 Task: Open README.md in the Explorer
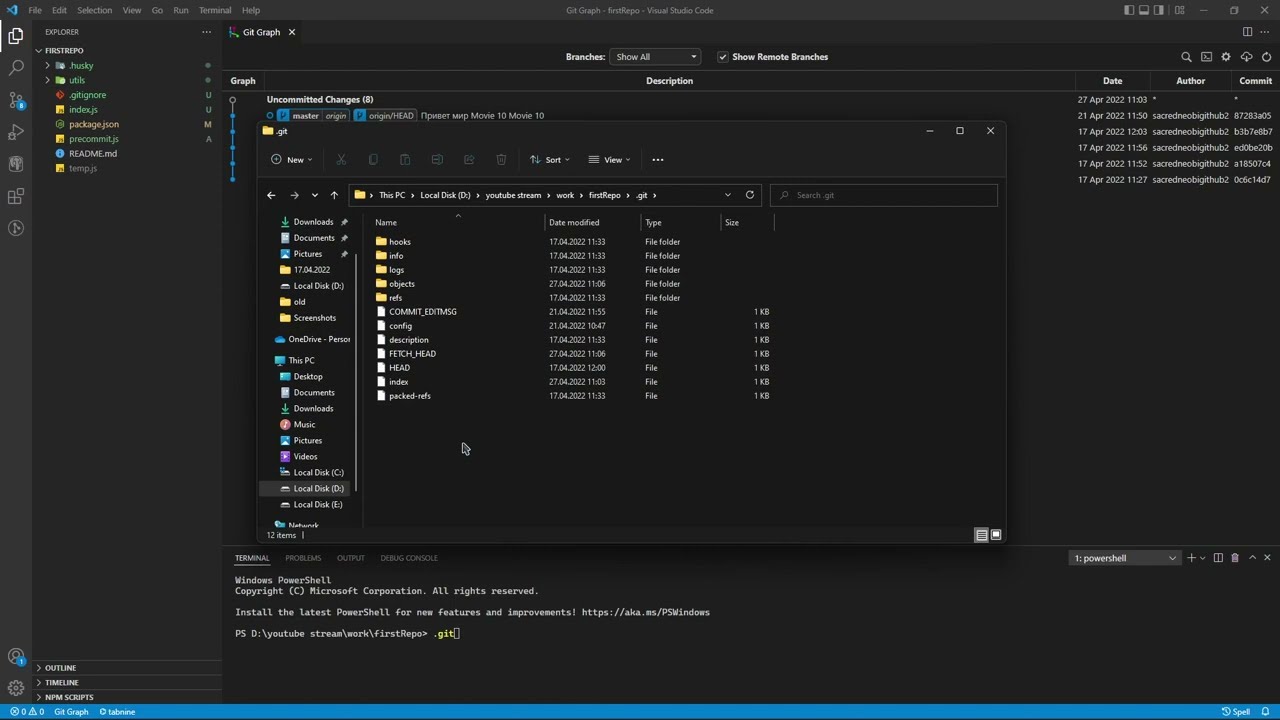click(x=93, y=154)
